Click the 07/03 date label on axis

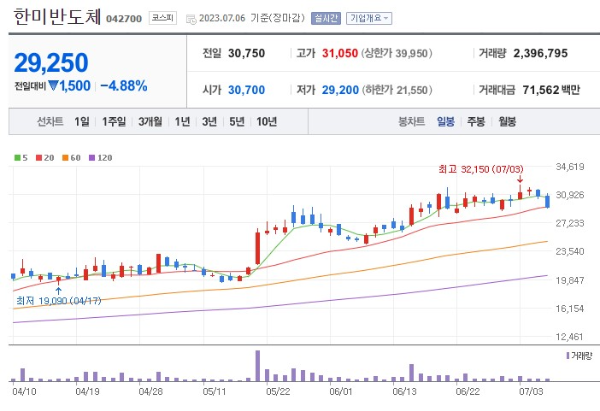[531, 391]
